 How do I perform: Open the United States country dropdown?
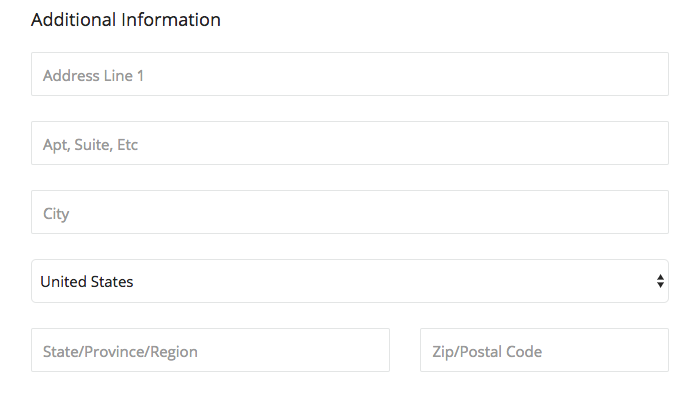coord(349,281)
